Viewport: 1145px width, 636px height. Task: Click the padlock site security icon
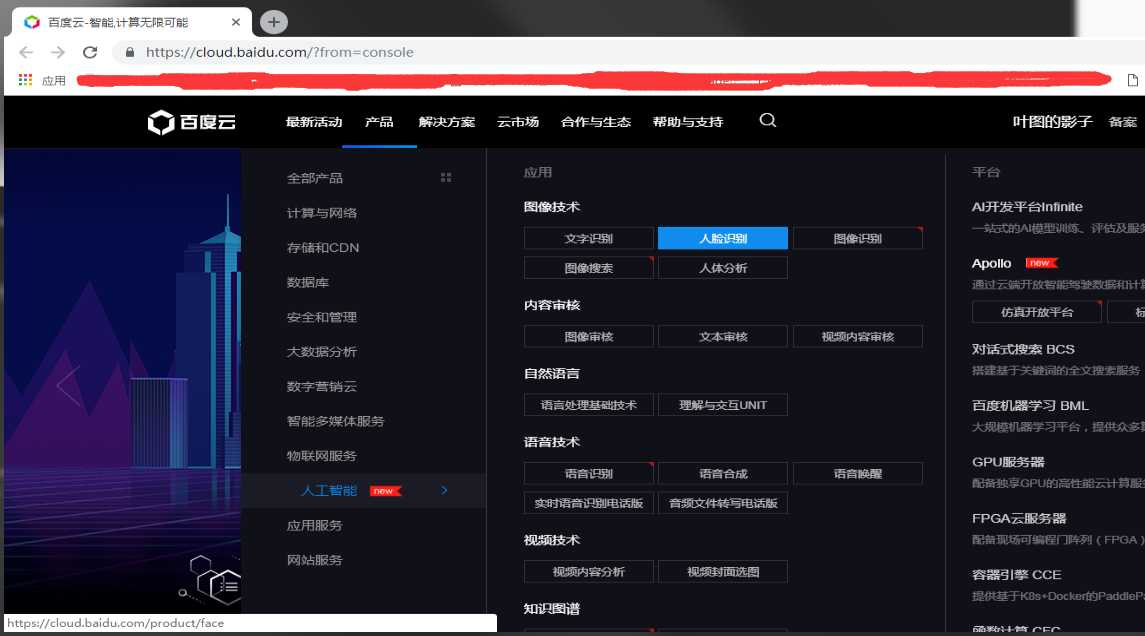pyautogui.click(x=130, y=53)
